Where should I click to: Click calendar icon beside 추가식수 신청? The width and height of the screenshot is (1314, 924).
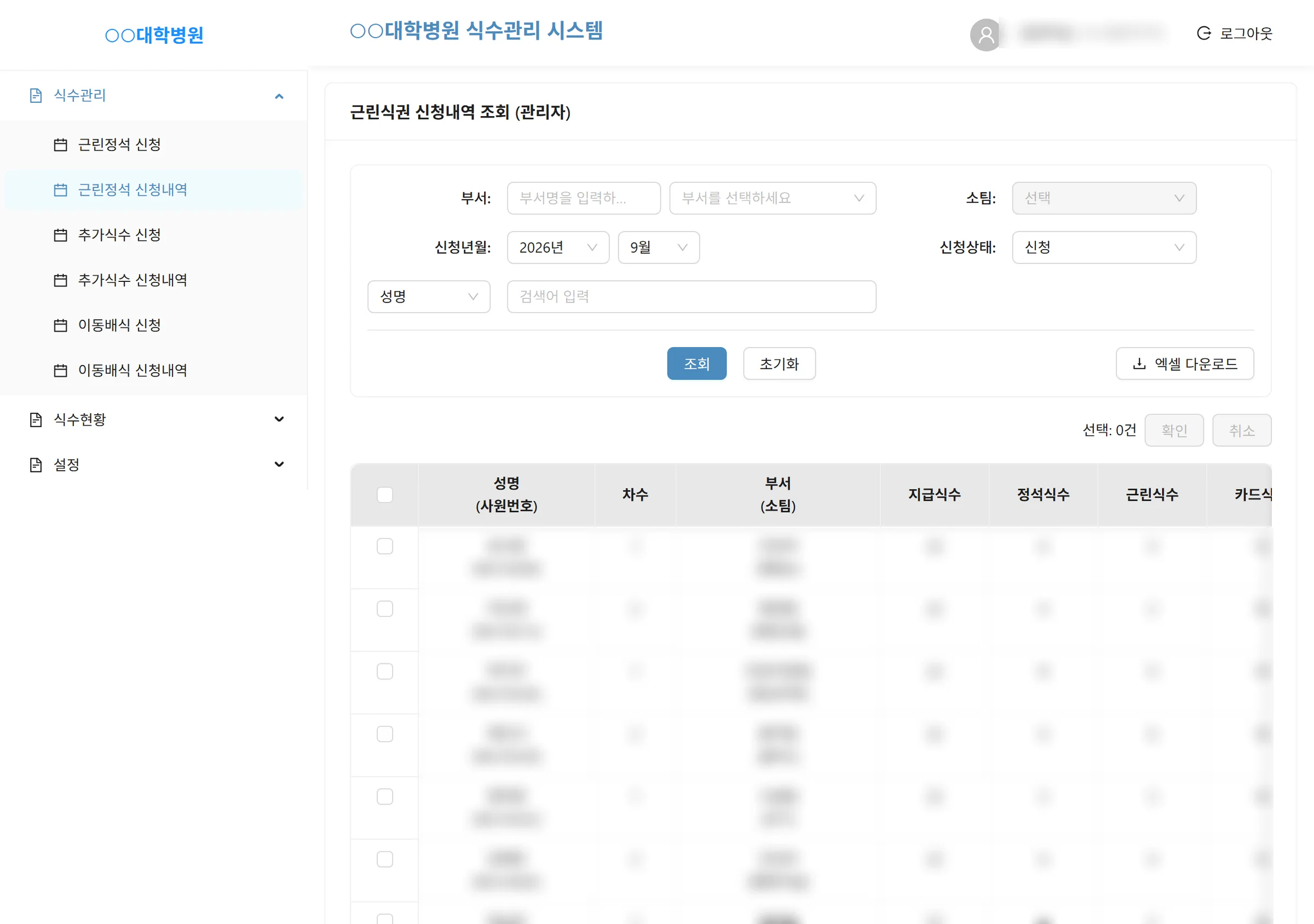60,235
